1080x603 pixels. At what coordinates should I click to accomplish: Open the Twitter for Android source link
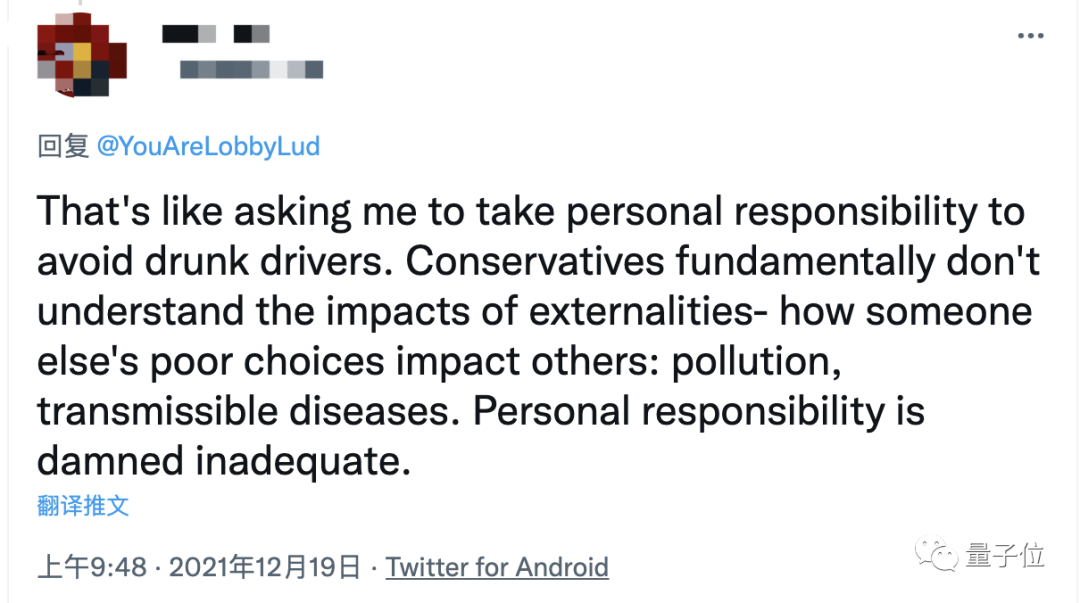[x=497, y=567]
